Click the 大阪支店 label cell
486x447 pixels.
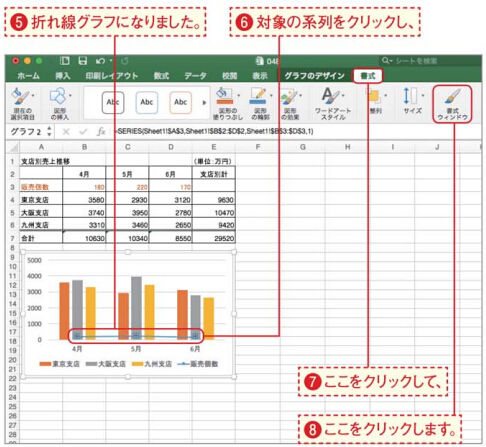[x=41, y=213]
